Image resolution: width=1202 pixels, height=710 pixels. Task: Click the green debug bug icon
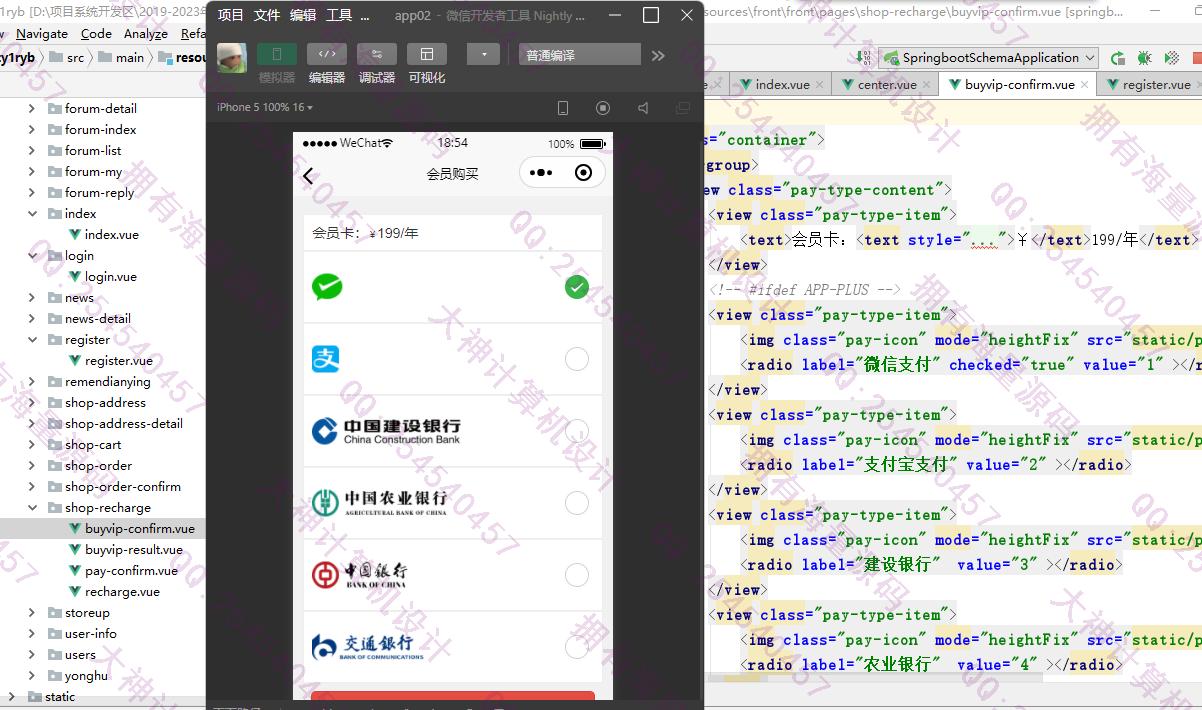click(1144, 59)
